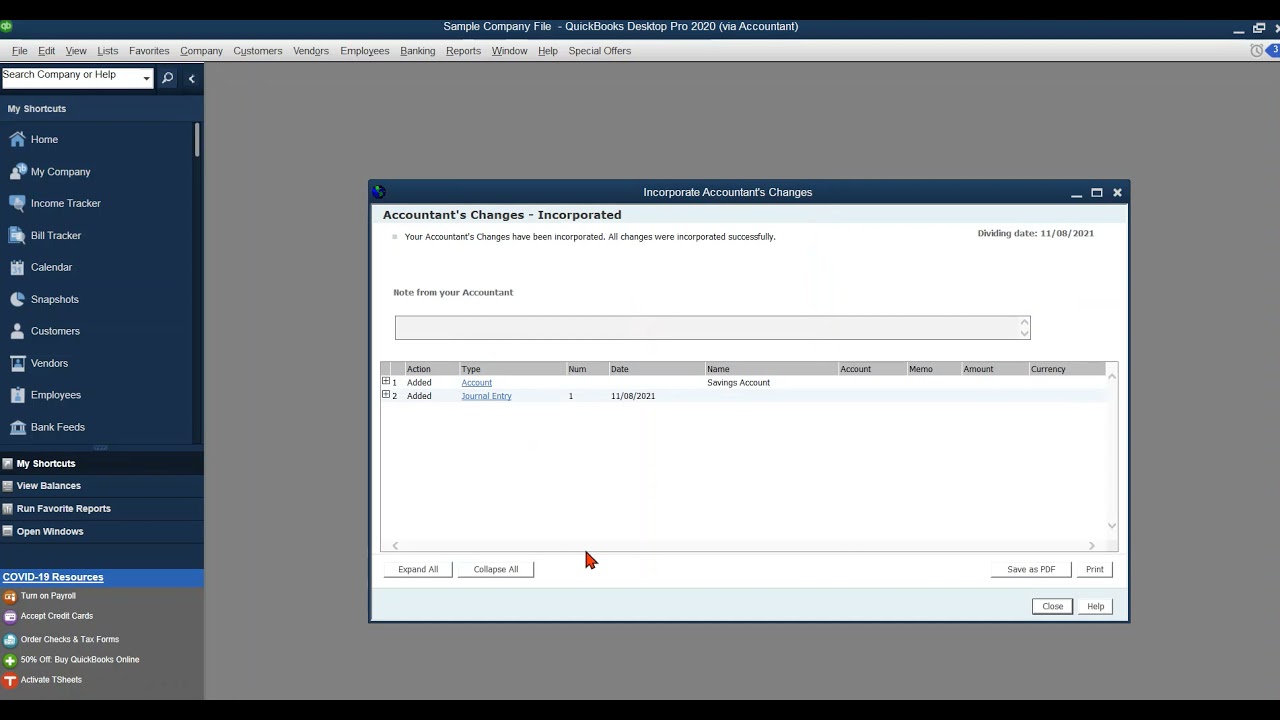This screenshot has width=1280, height=720.
Task: Open the Journal Entry link in row 2
Action: [486, 396]
